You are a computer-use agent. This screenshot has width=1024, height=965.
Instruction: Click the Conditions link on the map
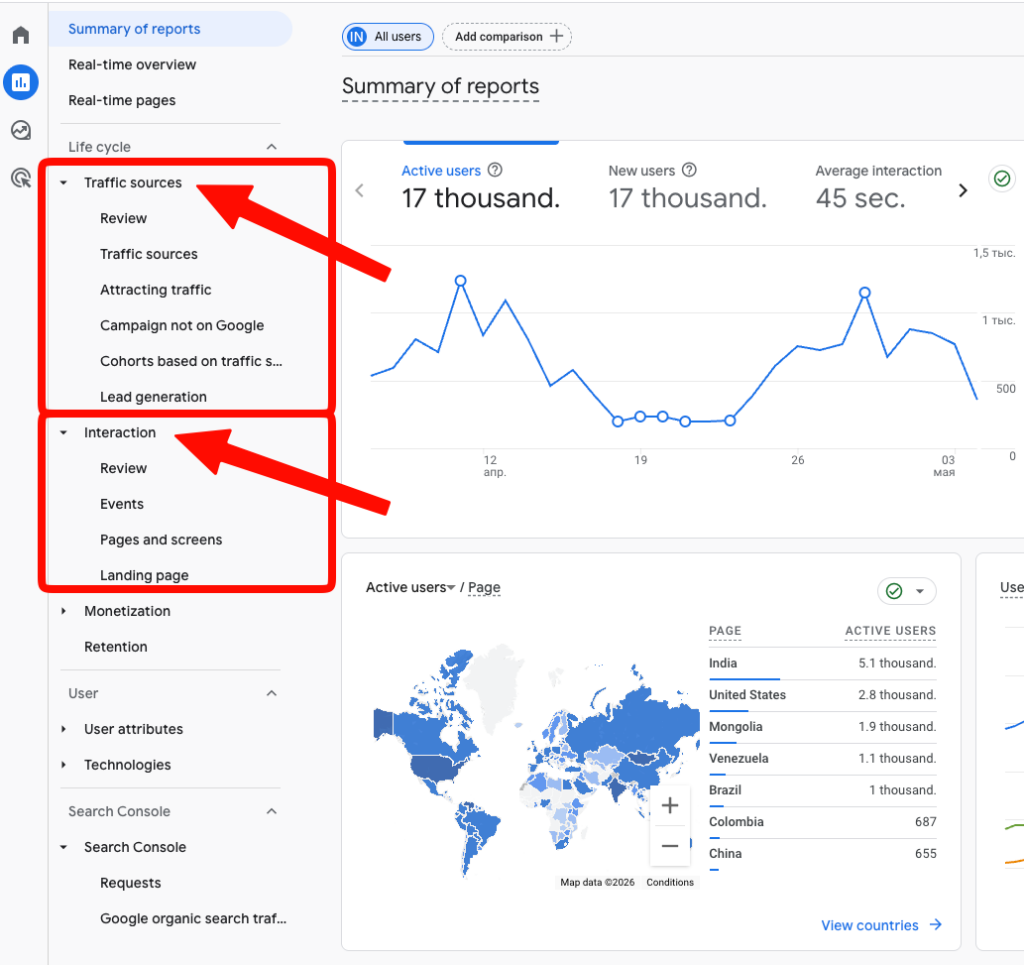point(670,882)
